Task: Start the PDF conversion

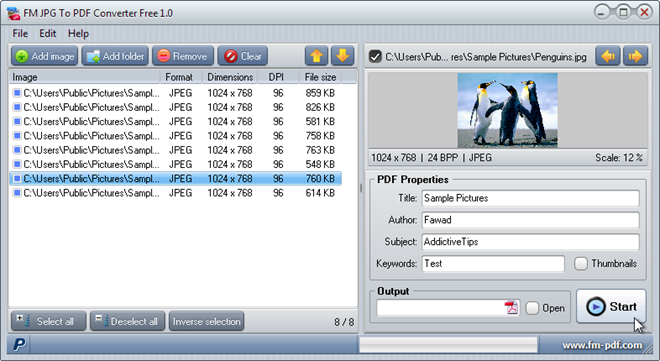Action: [x=611, y=306]
